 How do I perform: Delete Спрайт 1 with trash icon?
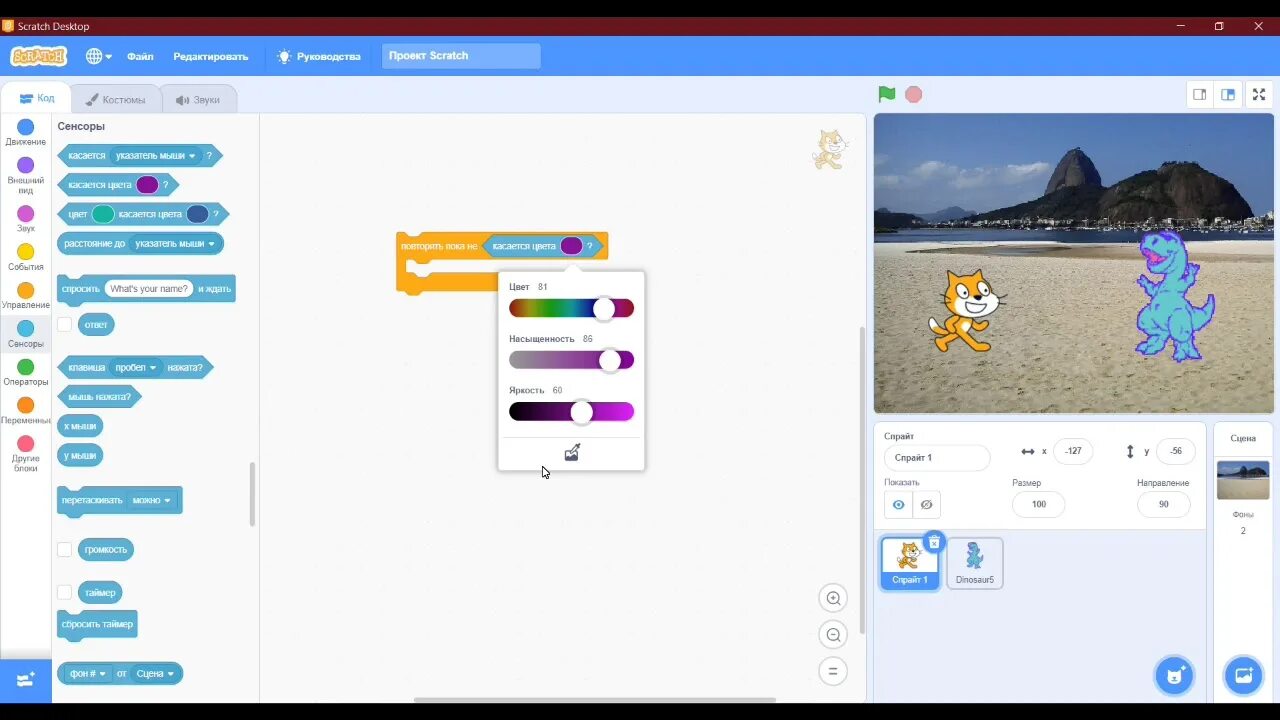click(x=934, y=542)
